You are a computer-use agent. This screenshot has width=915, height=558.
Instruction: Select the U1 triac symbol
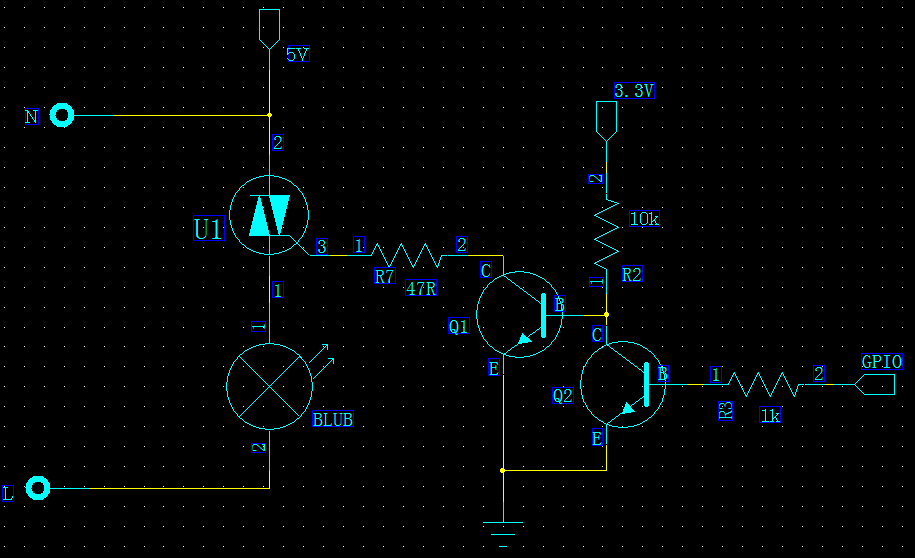pyautogui.click(x=268, y=215)
